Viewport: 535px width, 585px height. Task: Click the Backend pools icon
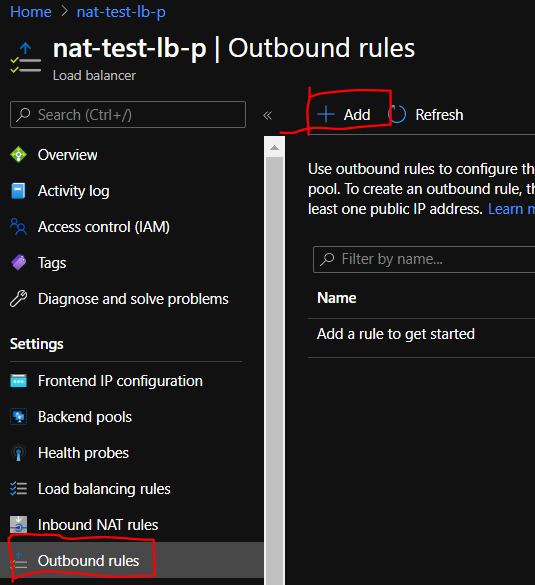18,417
